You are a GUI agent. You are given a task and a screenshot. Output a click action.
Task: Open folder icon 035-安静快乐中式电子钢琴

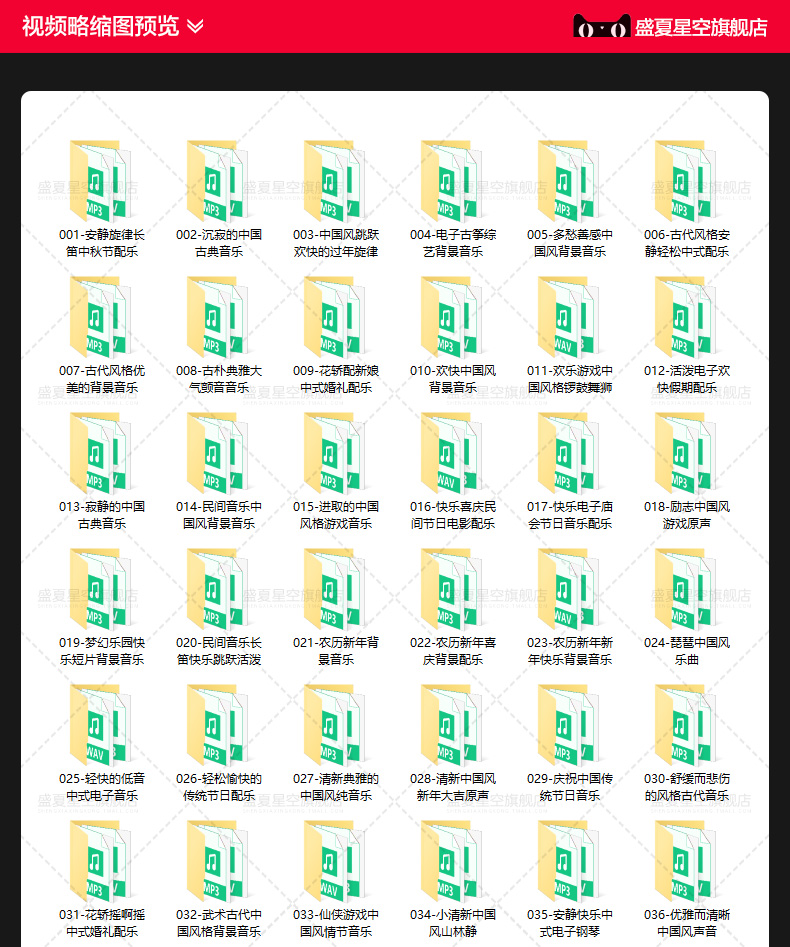coord(569,861)
